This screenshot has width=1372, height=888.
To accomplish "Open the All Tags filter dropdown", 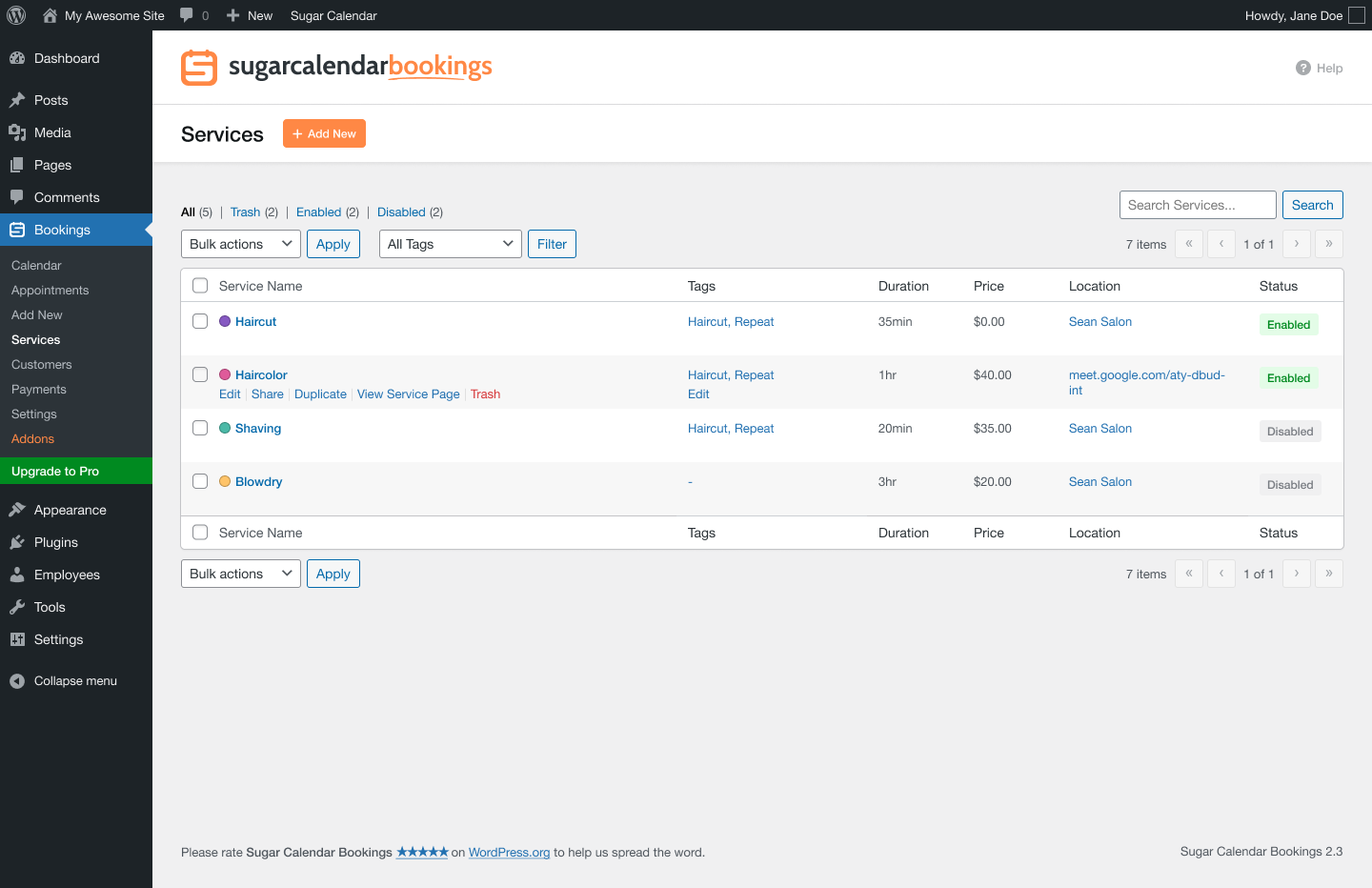I will tap(451, 244).
